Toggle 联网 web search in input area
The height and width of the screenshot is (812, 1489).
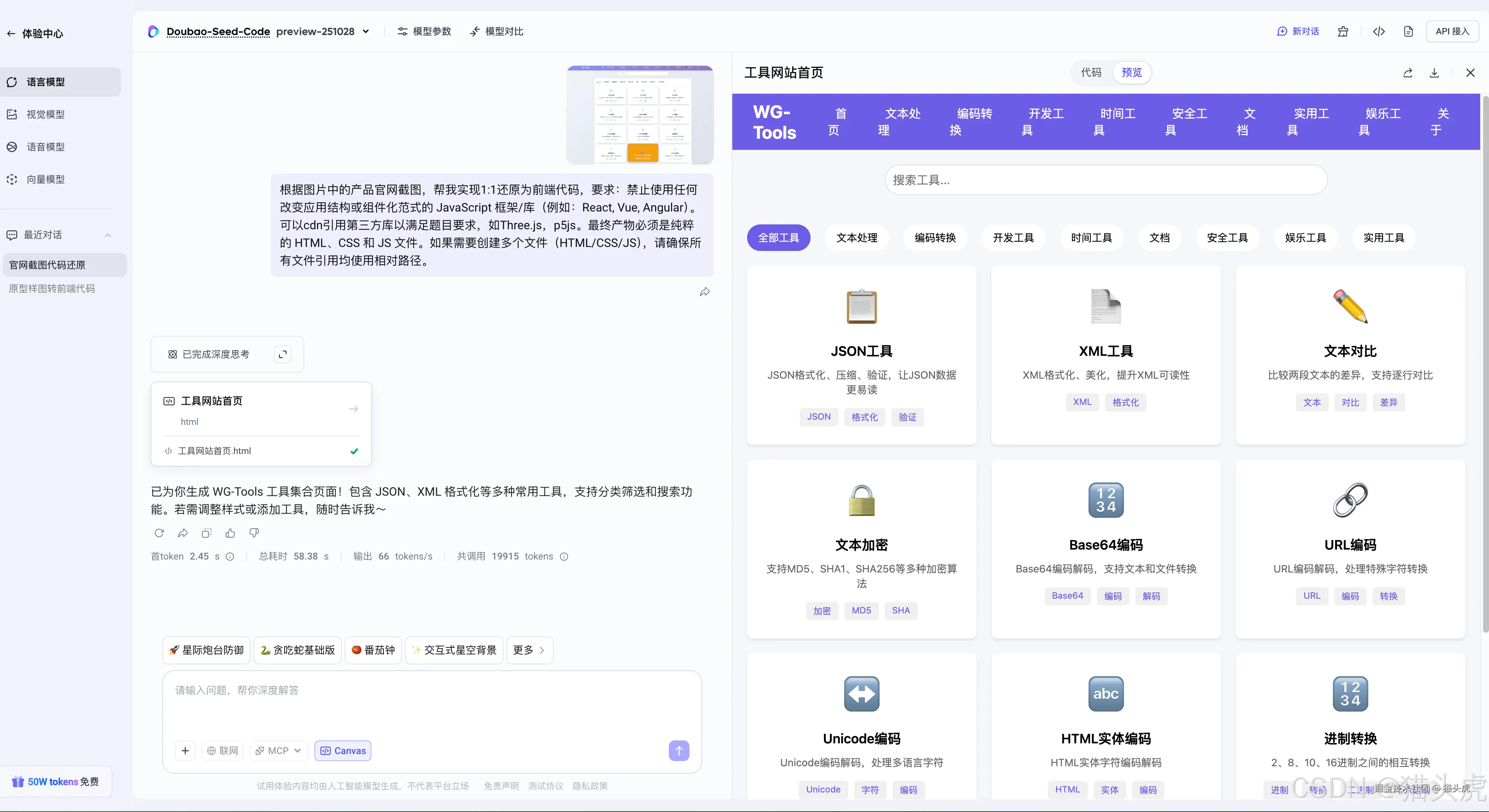coord(223,750)
